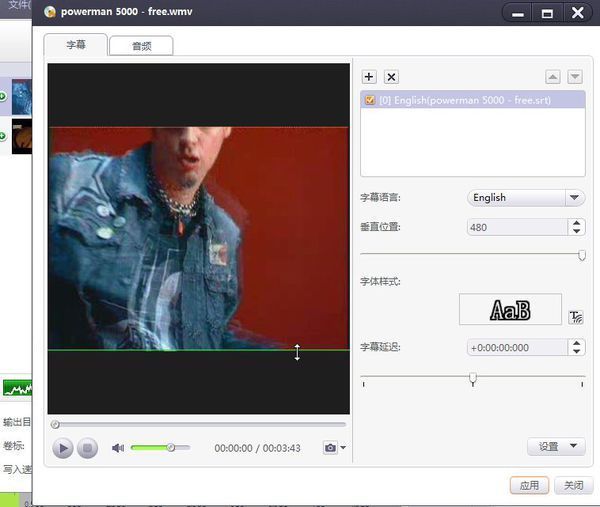Switch to the 字幕 subtitle tab
The image size is (600, 507).
pyautogui.click(x=76, y=45)
